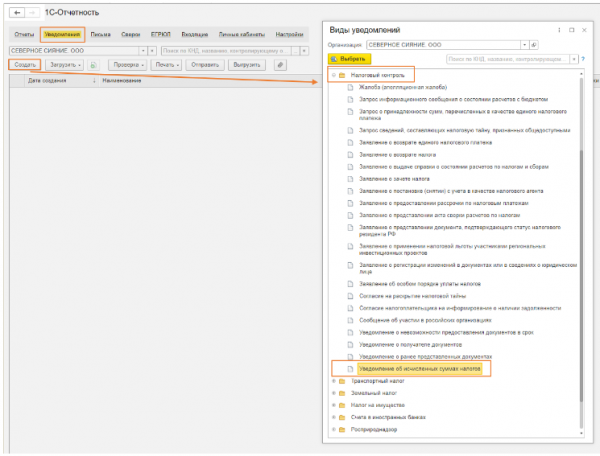The height and width of the screenshot is (456, 600).
Task: Select Запрос сведений, составляющих налоговую тайну
Action: coord(464,130)
